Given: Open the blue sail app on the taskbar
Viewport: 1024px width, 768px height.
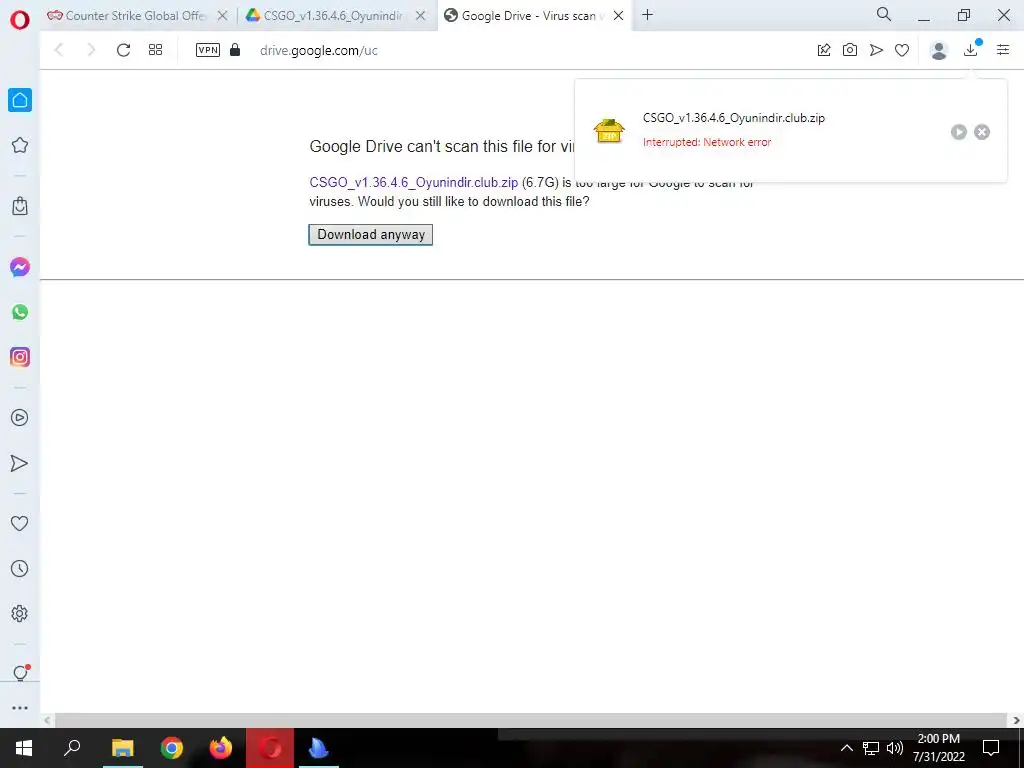Looking at the screenshot, I should [x=319, y=748].
